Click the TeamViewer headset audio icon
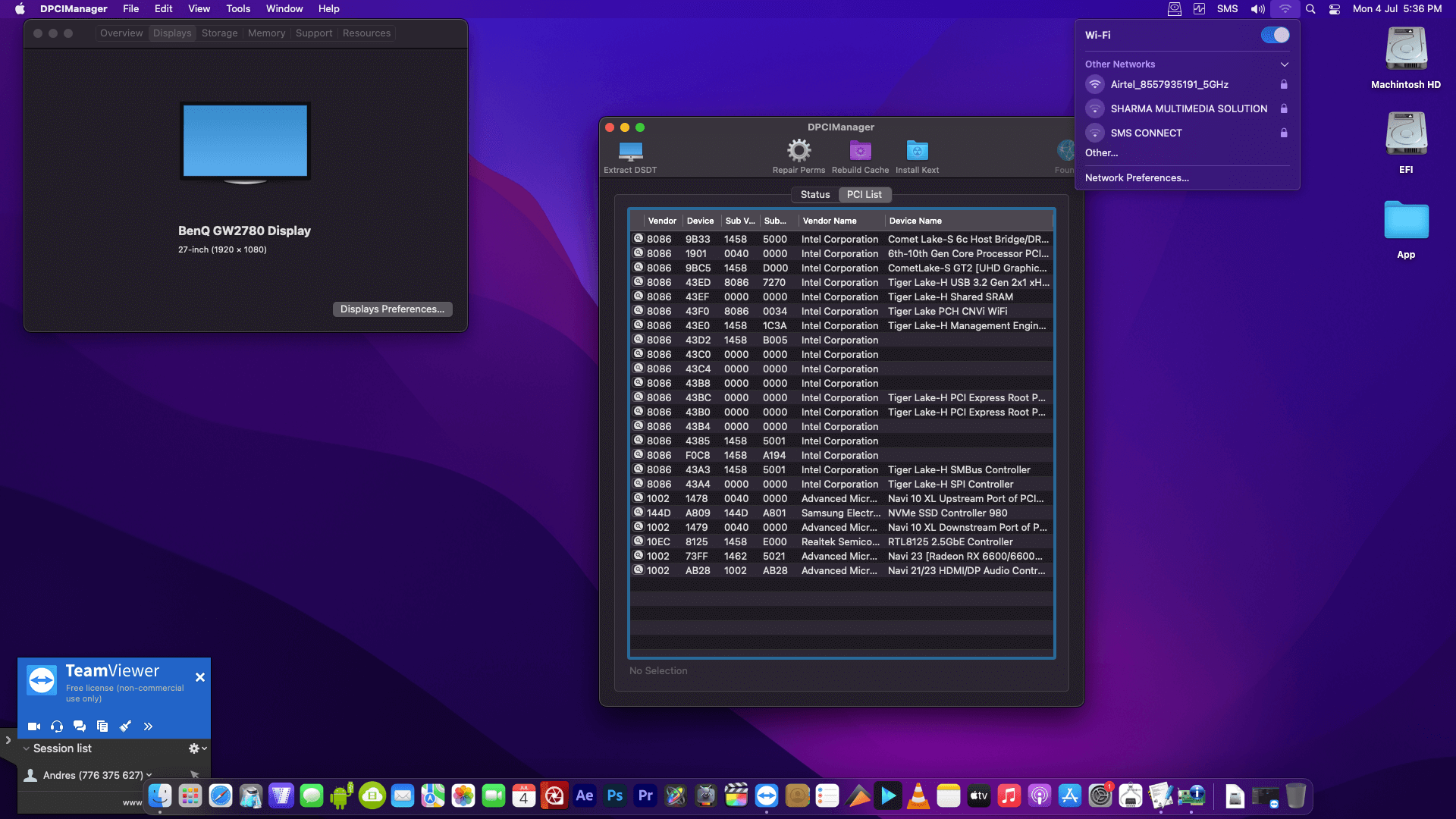Image resolution: width=1456 pixels, height=819 pixels. tap(57, 726)
